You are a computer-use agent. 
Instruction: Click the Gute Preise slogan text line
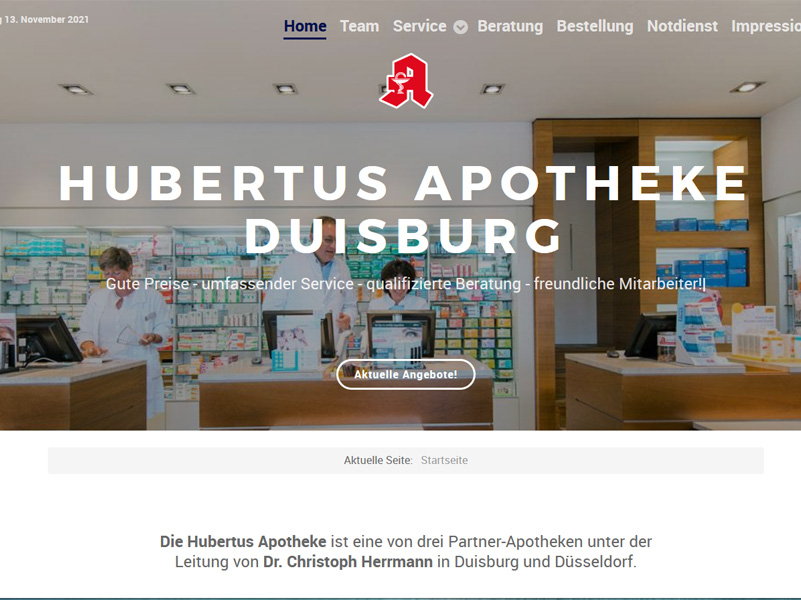click(406, 284)
